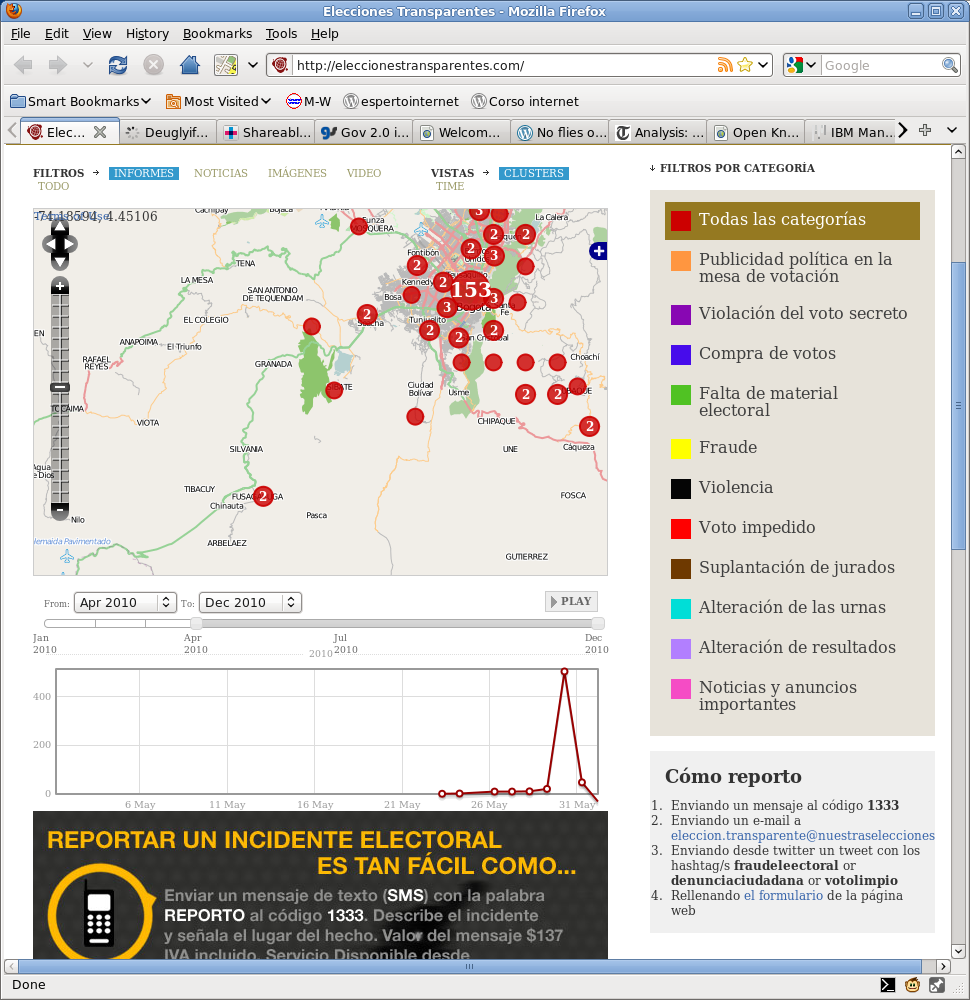Click the cluster marker near Fusagasugá
The image size is (970, 1000).
[x=263, y=496]
